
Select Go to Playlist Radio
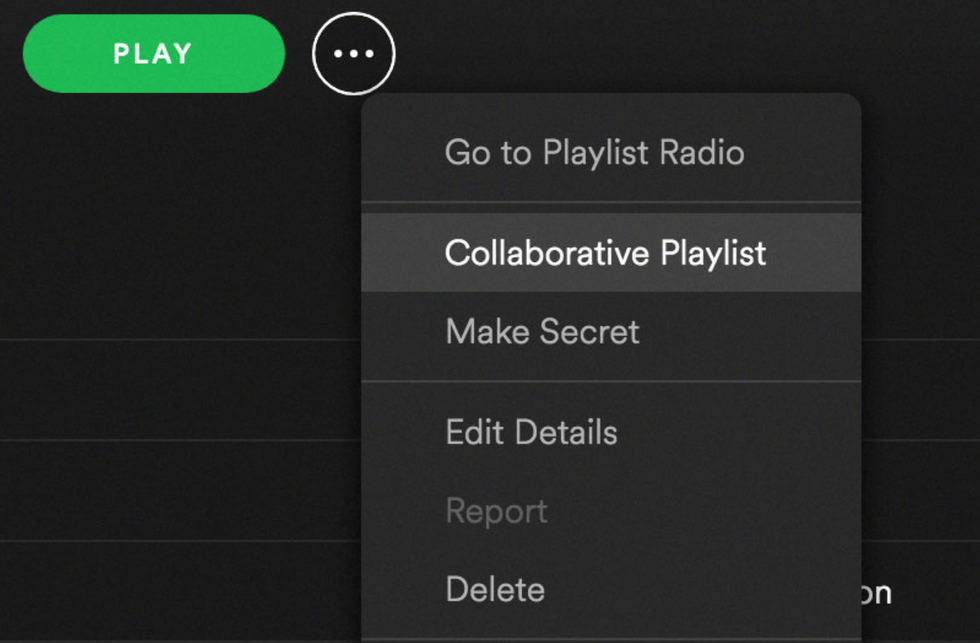(594, 153)
